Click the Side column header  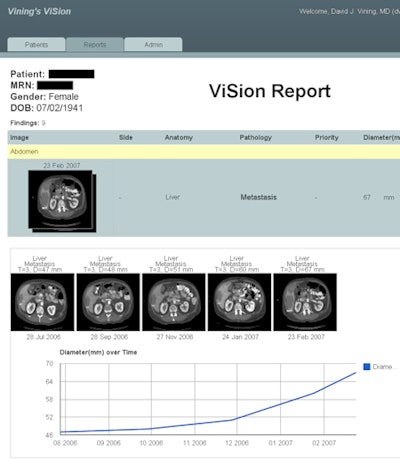tap(126, 137)
